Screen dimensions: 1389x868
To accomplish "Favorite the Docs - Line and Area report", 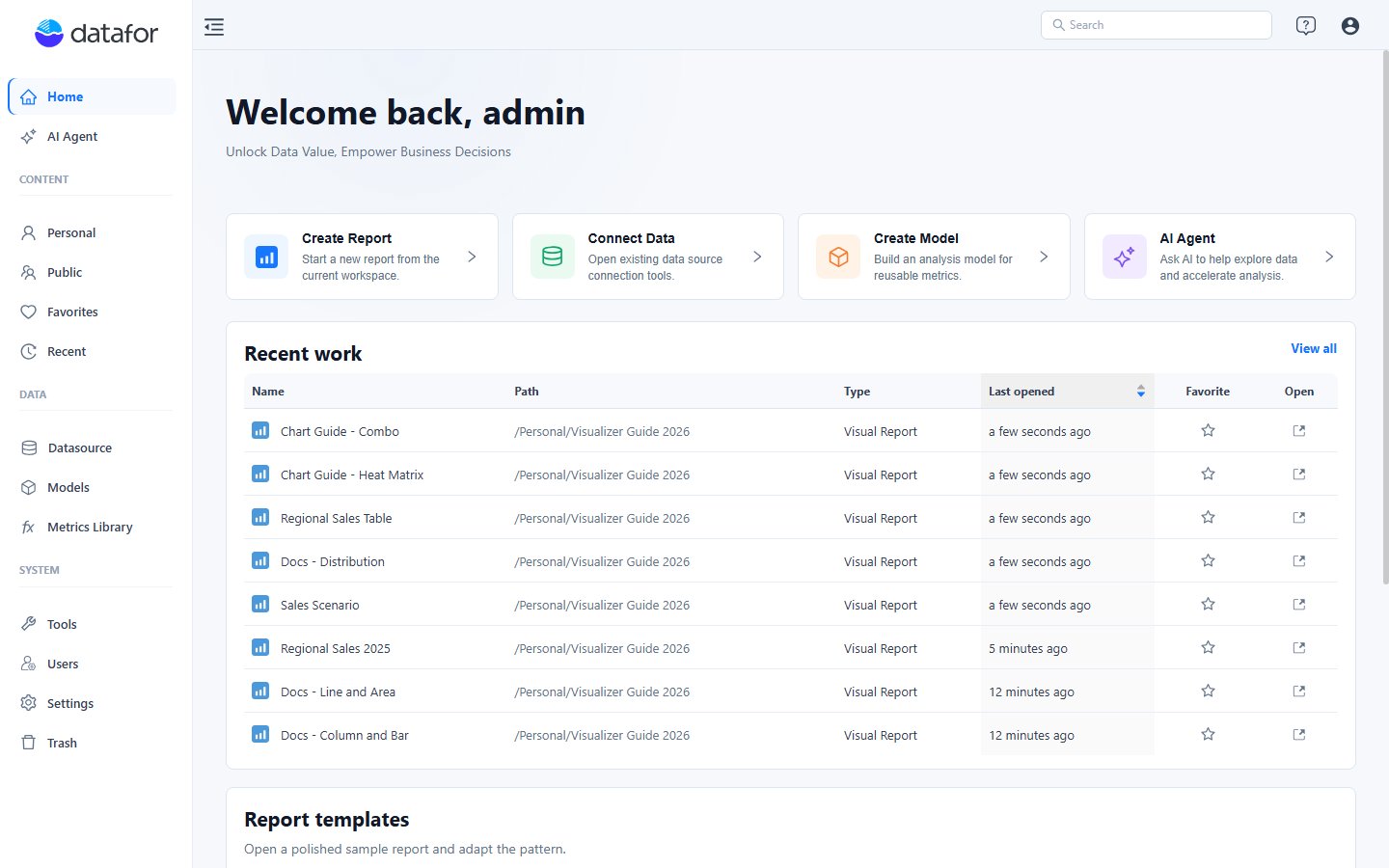I will (1208, 691).
